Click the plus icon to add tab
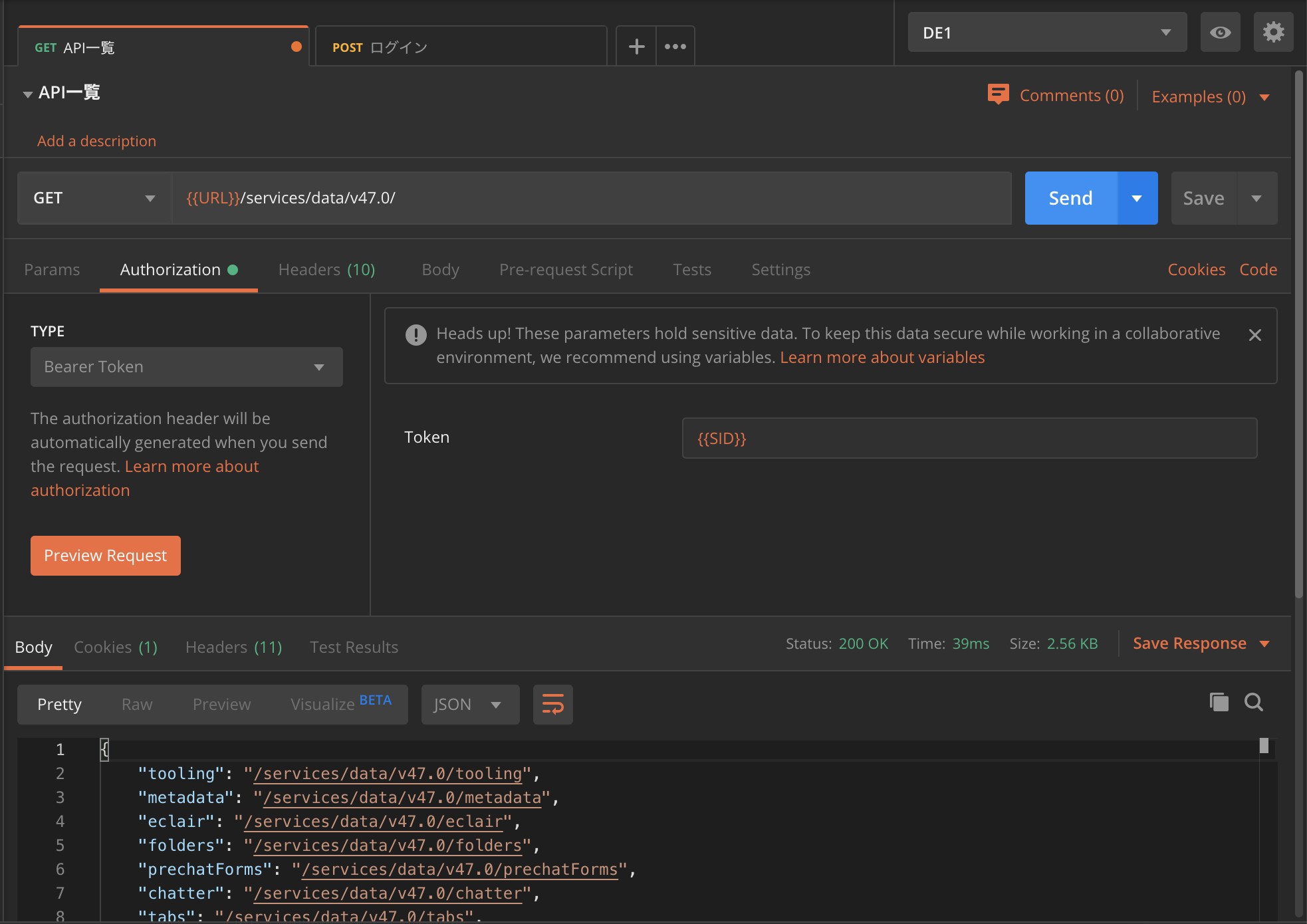This screenshot has height=924, width=1307. point(636,47)
